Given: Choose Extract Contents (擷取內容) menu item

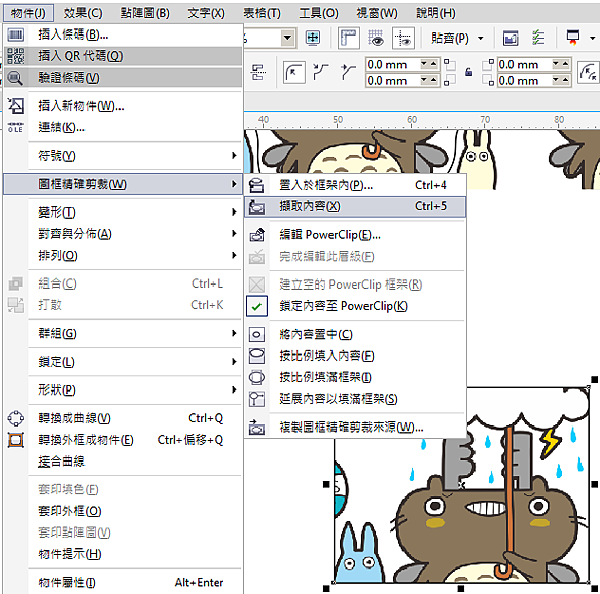Looking at the screenshot, I should click(x=355, y=207).
